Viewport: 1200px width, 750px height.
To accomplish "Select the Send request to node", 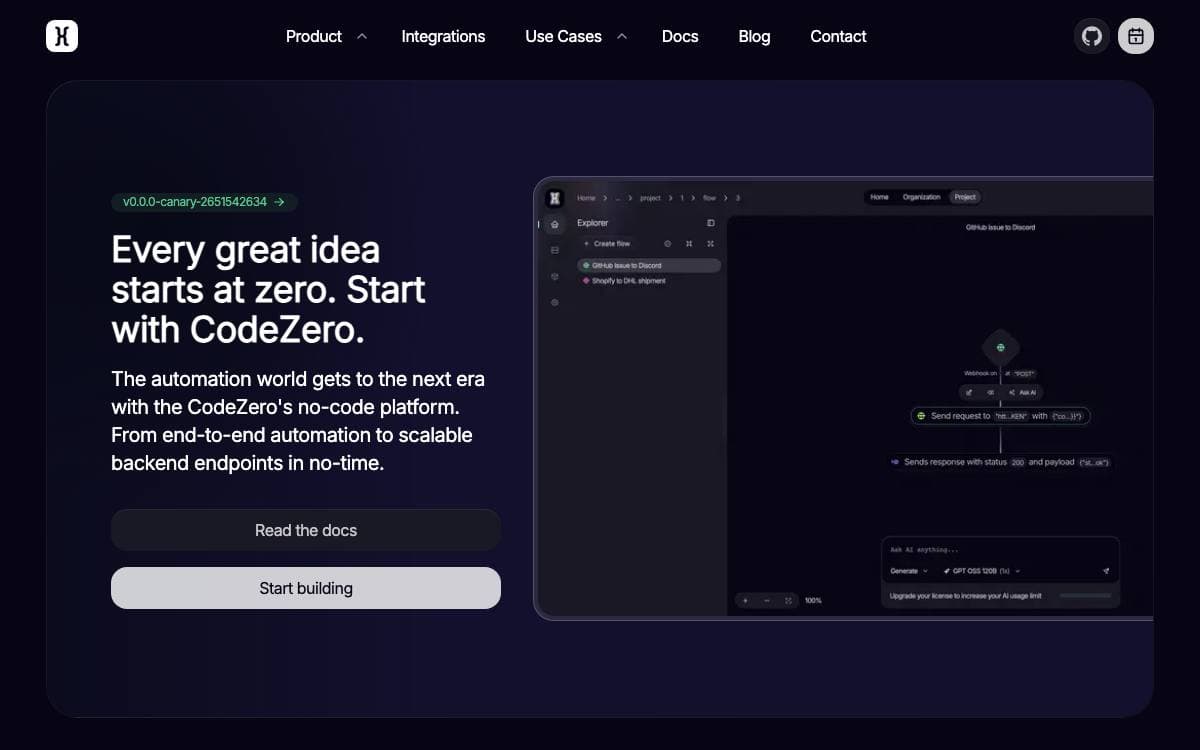I will tap(1003, 415).
